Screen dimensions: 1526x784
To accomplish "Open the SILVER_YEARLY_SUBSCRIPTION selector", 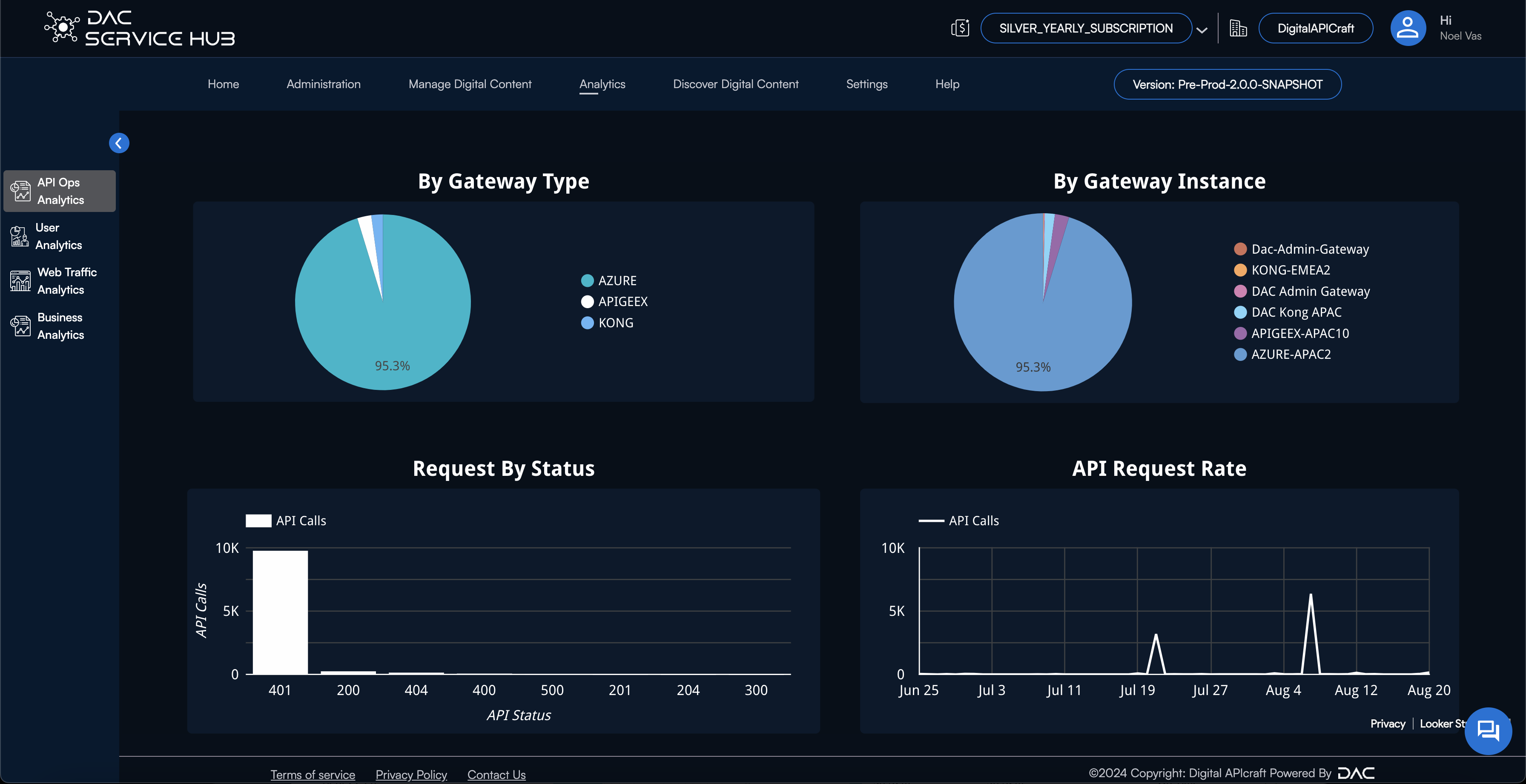I will pos(1086,28).
